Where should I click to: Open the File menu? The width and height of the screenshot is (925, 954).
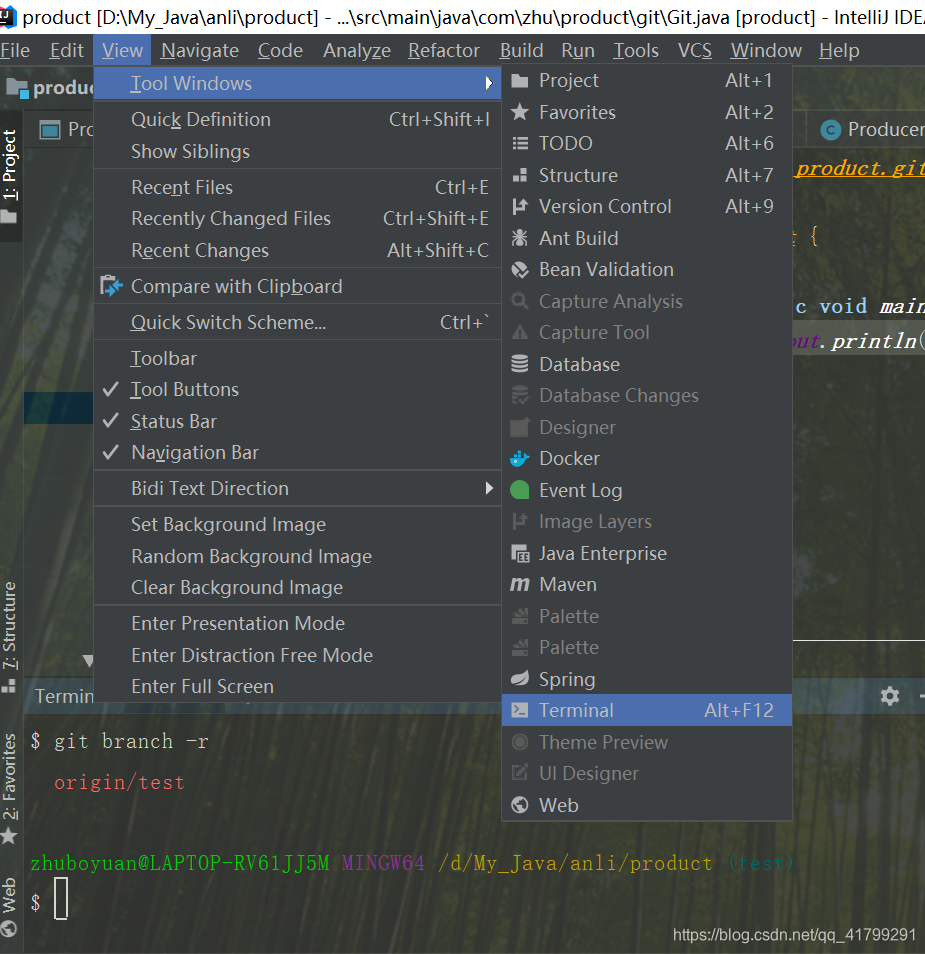pyautogui.click(x=15, y=50)
